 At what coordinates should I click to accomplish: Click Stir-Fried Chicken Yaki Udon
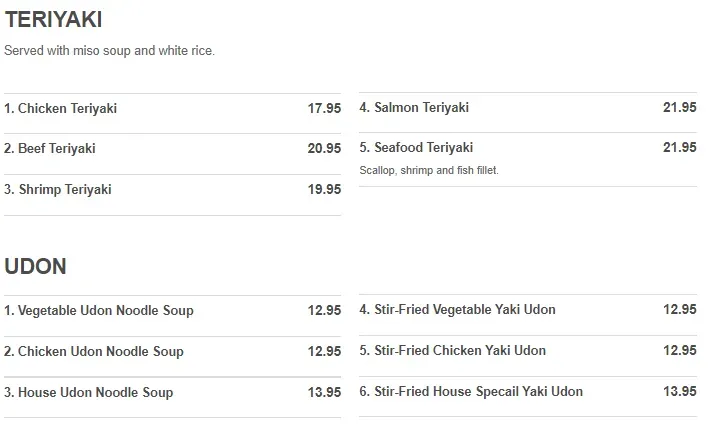tap(453, 351)
